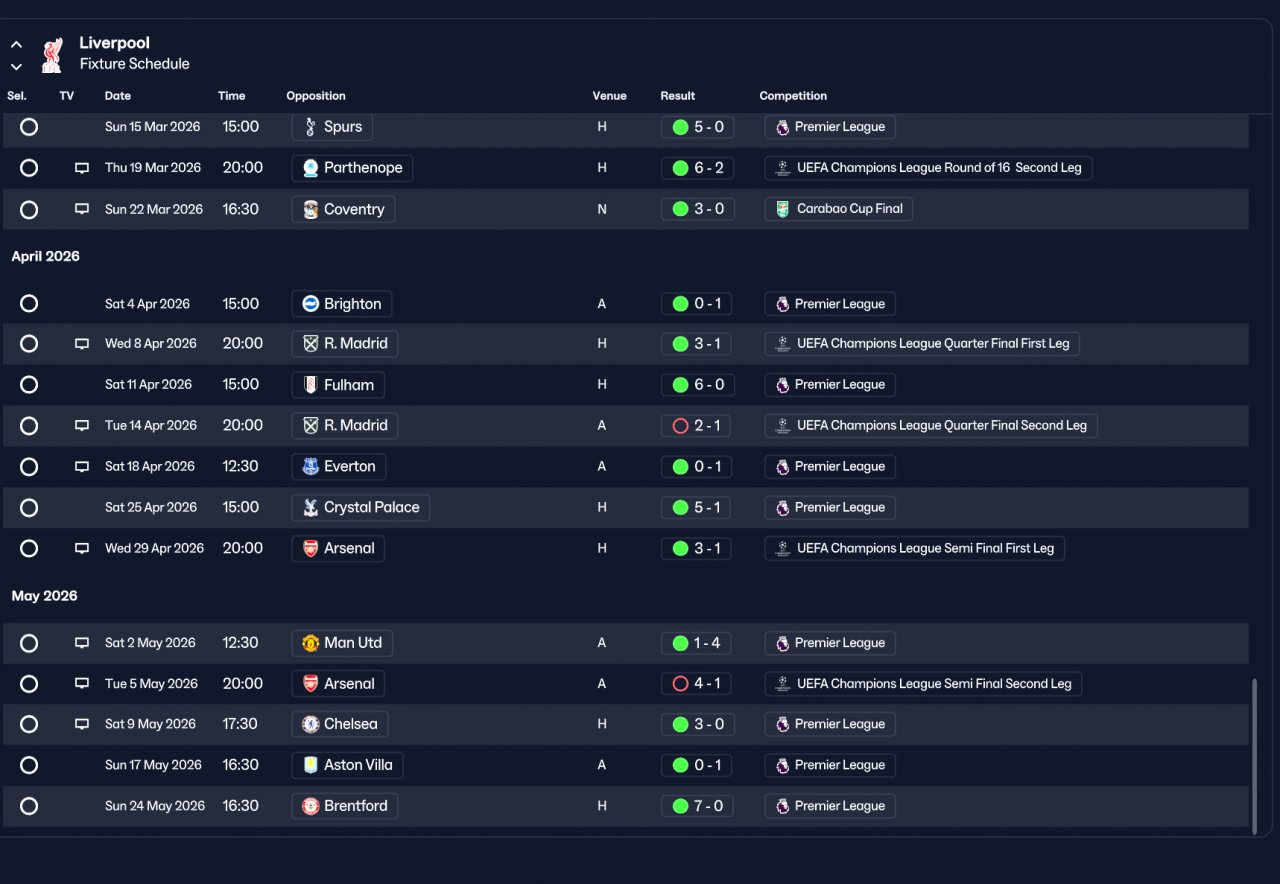Screen dimensions: 1280x884
Task: Click the Brentford club badge
Action: pyautogui.click(x=310, y=806)
